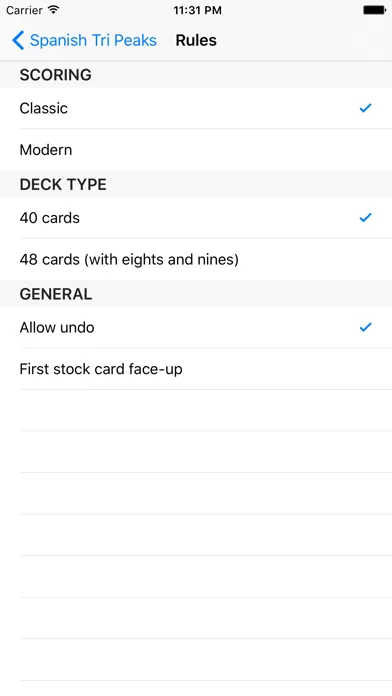Image resolution: width=392 pixels, height=696 pixels.
Task: Tap the Wi-Fi signal icon in status bar
Action: tap(53, 10)
